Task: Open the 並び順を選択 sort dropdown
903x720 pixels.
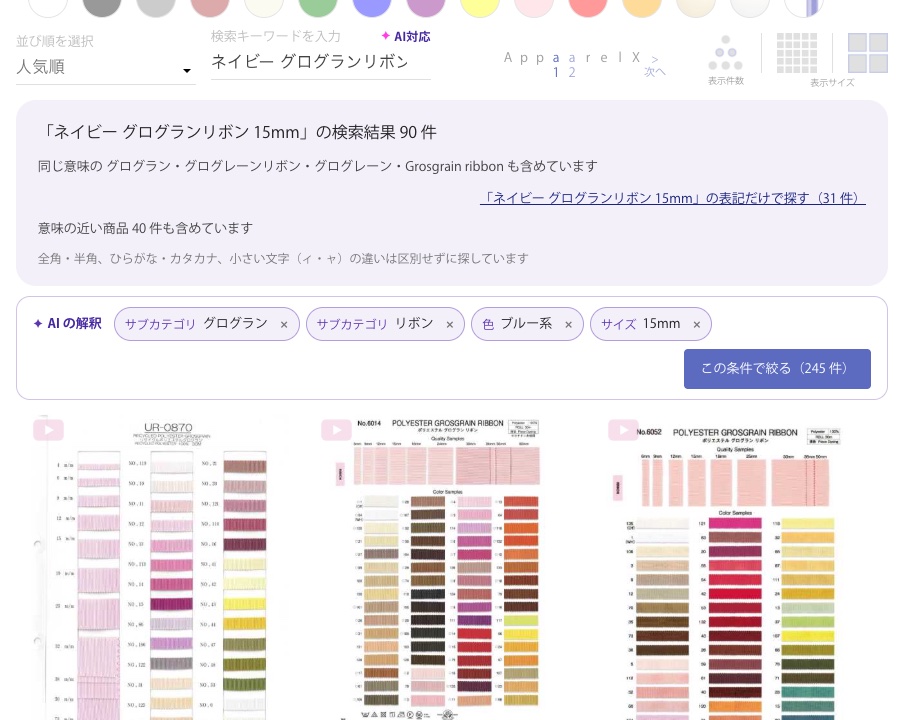Action: pyautogui.click(x=105, y=67)
